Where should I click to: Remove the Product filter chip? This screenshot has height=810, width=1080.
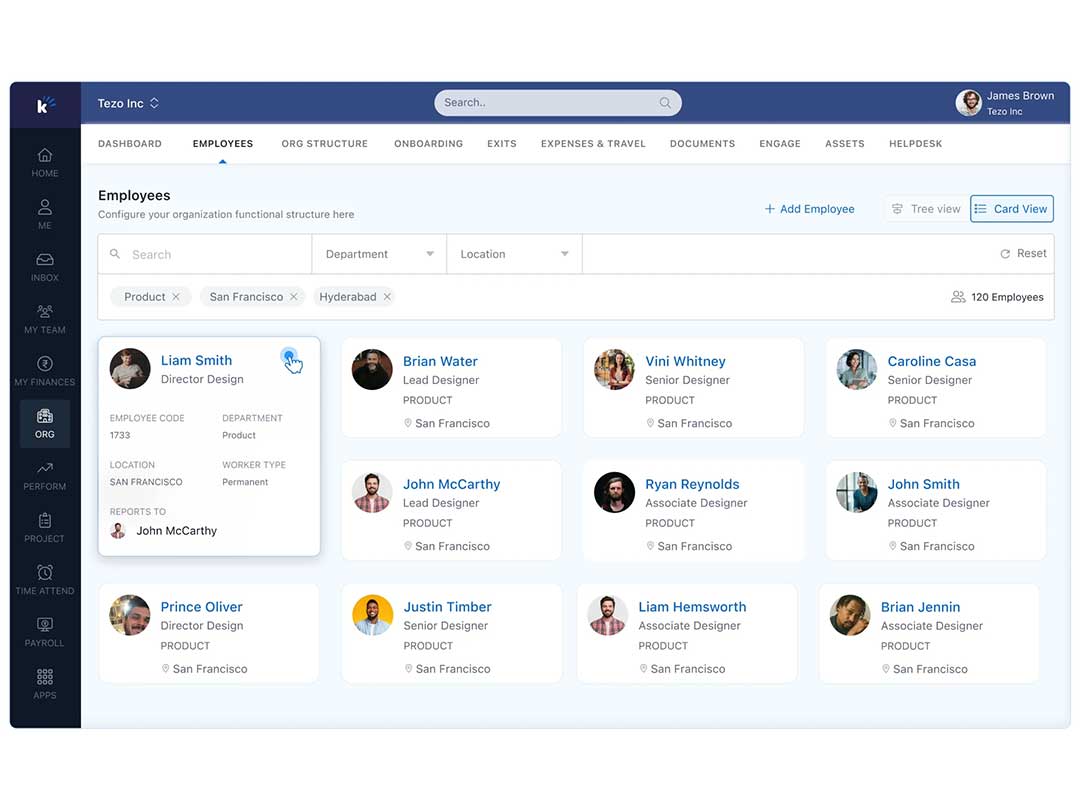coord(176,297)
